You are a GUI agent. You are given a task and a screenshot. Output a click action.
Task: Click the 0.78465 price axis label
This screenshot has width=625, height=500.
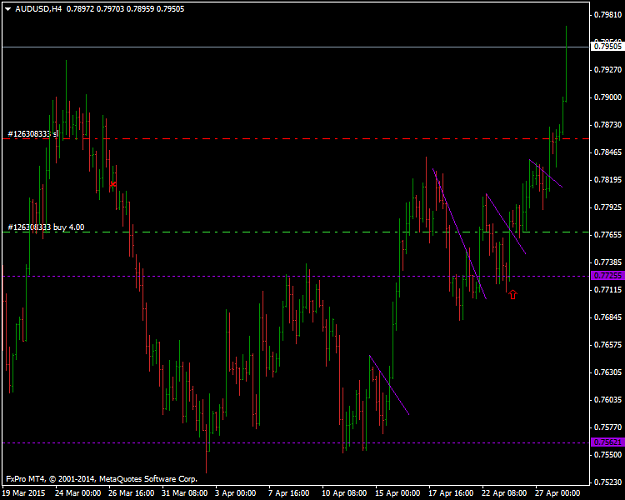607,152
